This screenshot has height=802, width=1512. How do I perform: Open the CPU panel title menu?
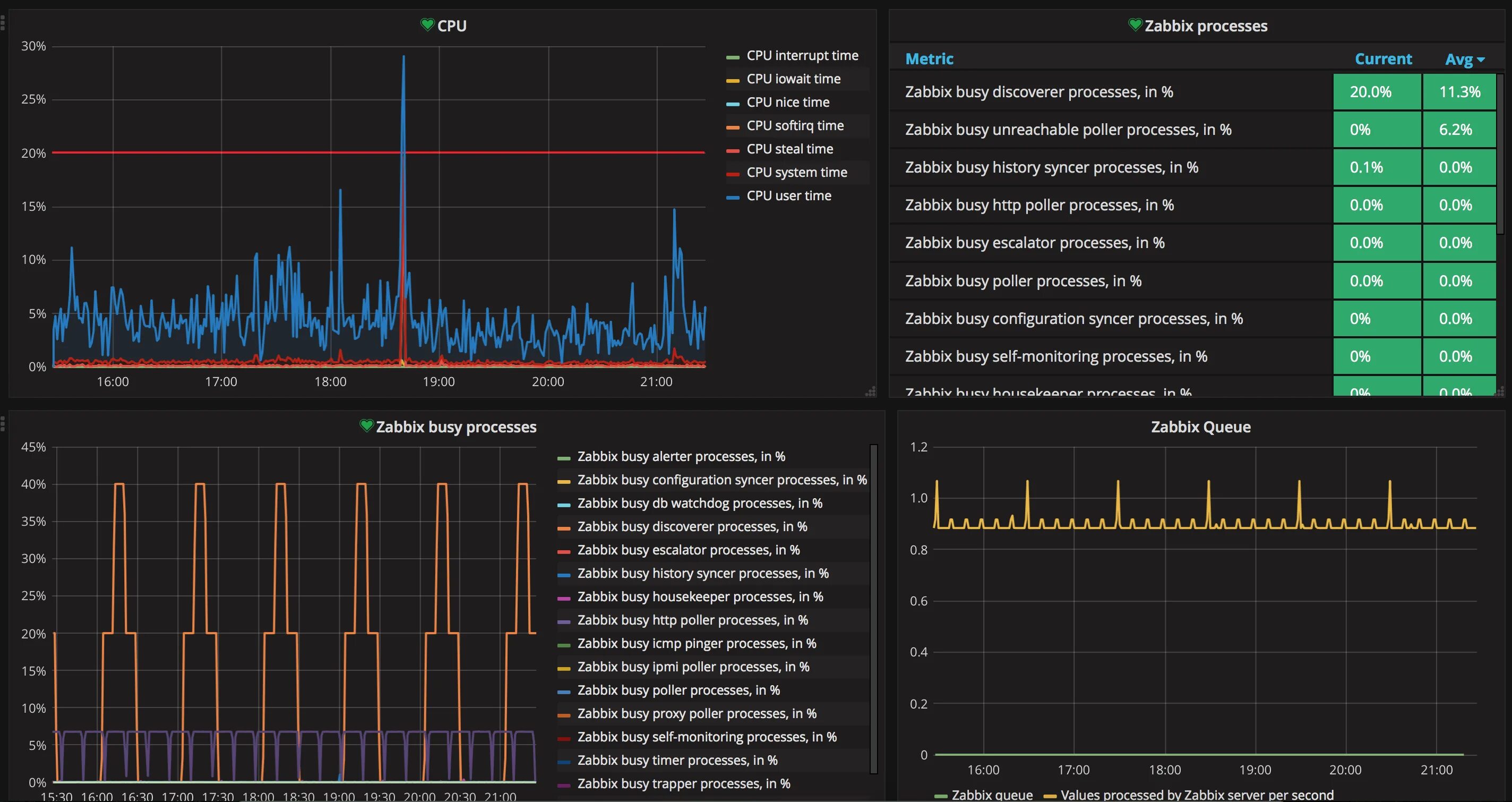(x=451, y=26)
